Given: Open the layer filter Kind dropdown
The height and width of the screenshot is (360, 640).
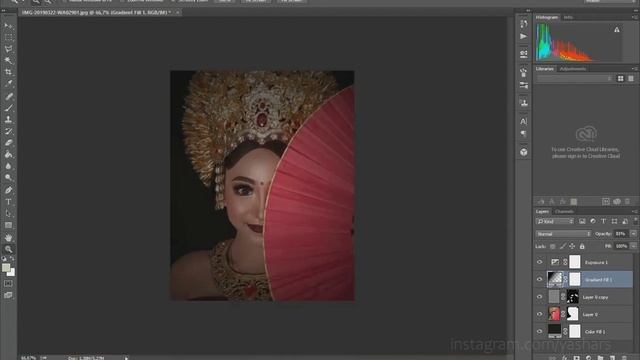Looking at the screenshot, I should pos(555,221).
